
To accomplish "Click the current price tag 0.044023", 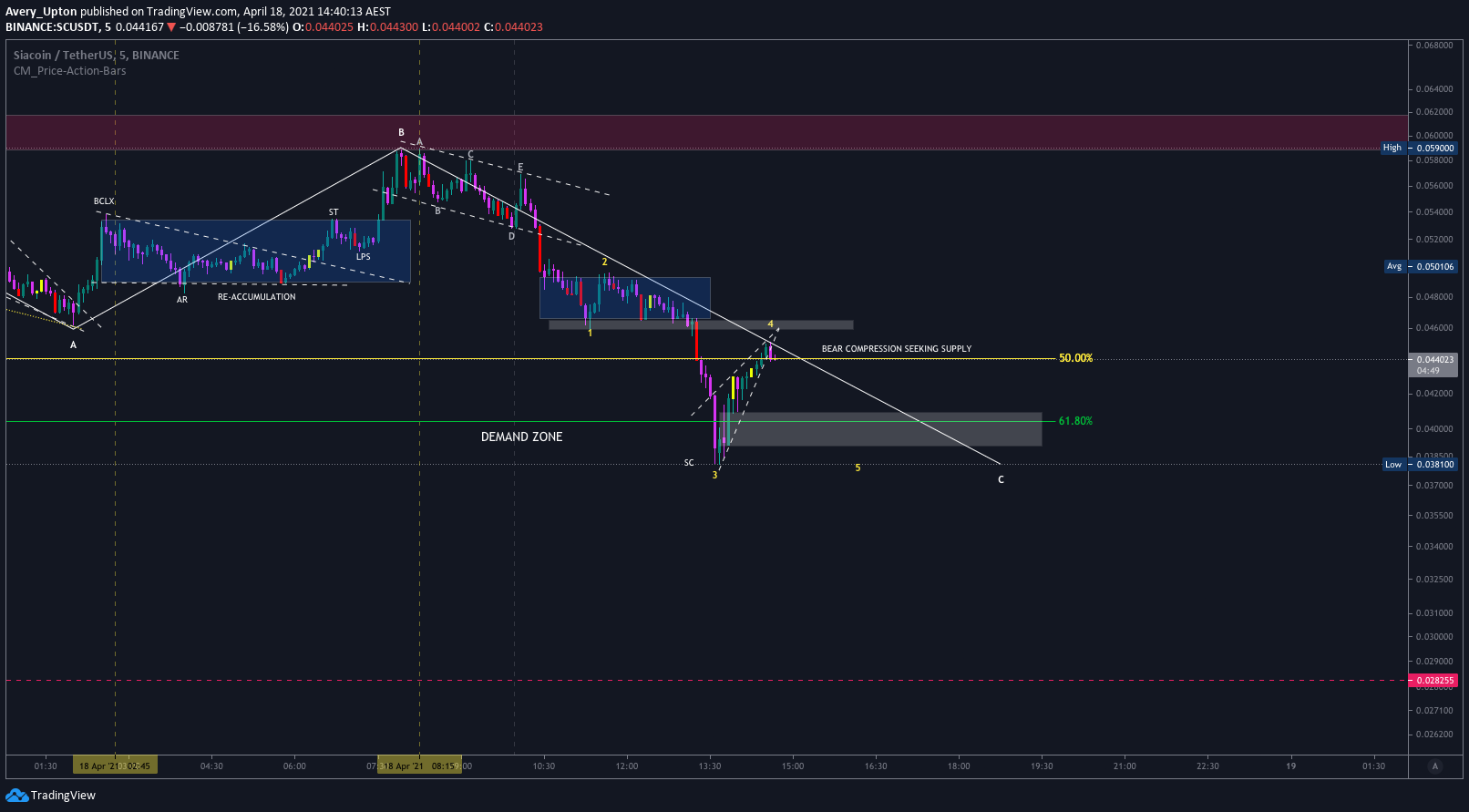I will [x=1434, y=359].
